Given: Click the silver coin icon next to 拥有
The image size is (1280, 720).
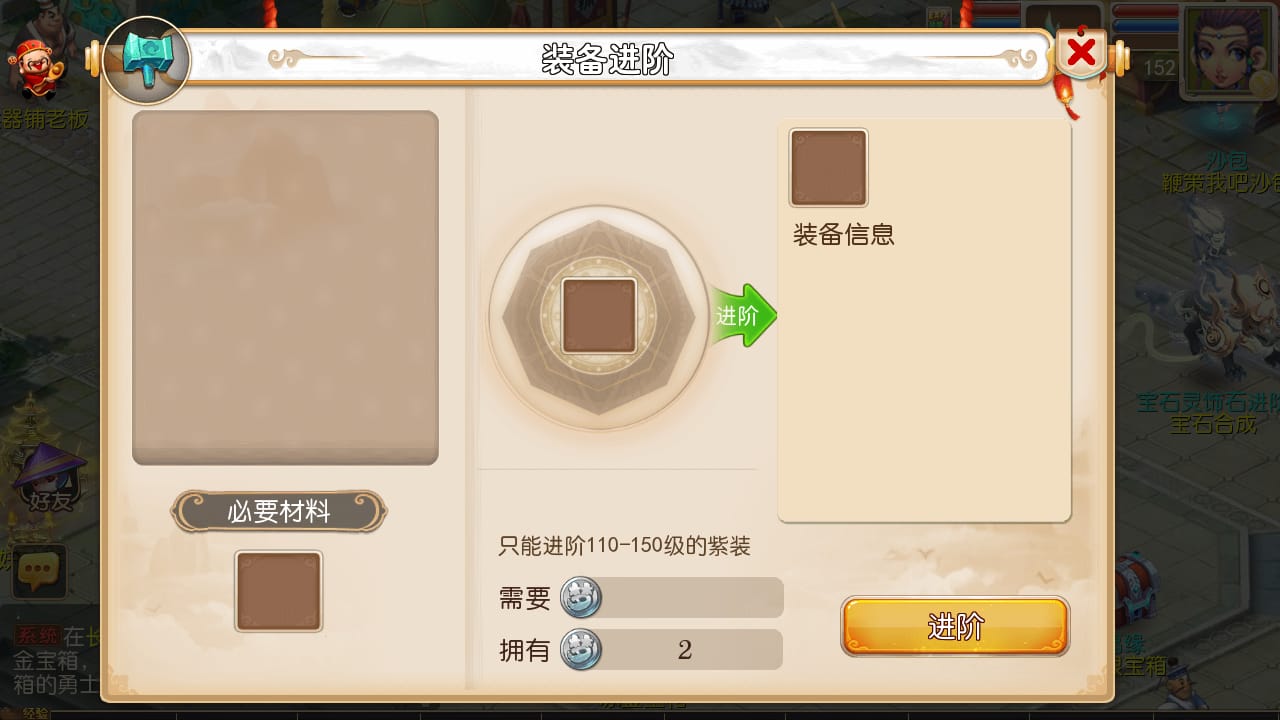Looking at the screenshot, I should point(581,650).
